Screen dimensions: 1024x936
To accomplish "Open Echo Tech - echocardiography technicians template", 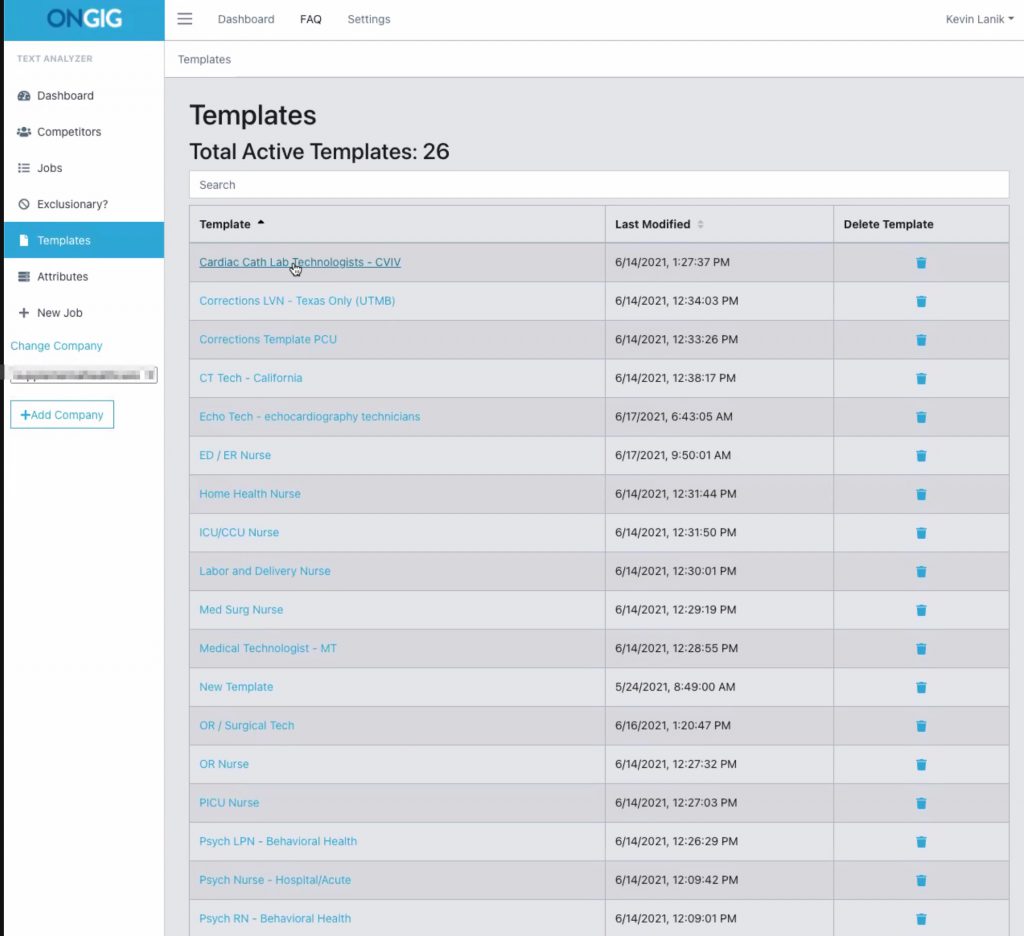I will pos(310,416).
